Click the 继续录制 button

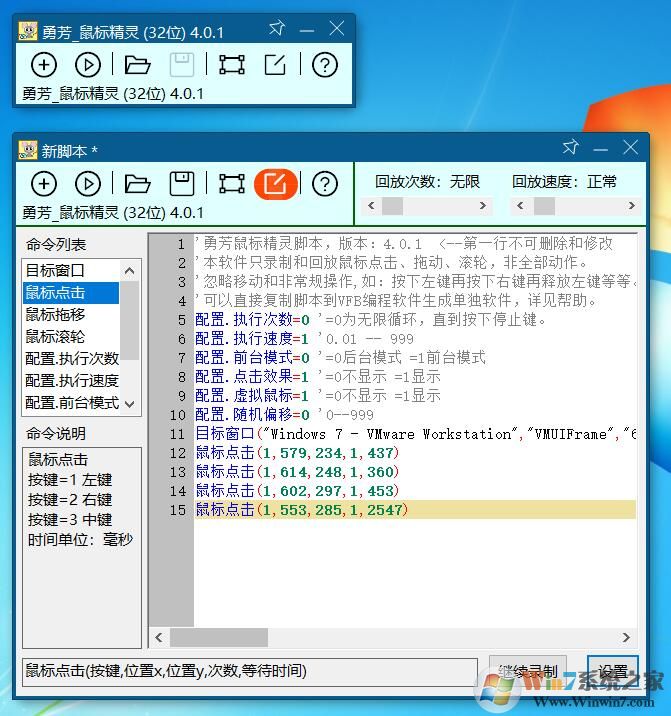point(528,672)
